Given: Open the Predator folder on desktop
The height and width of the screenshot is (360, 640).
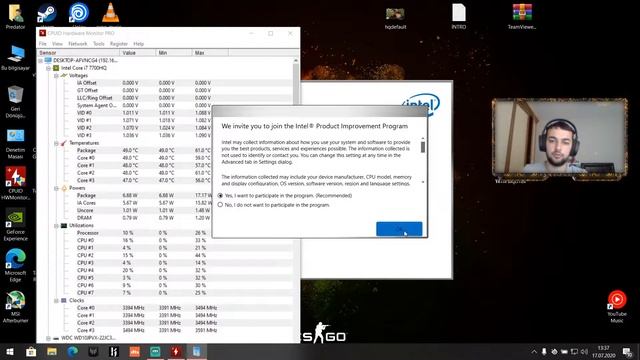Looking at the screenshot, I should [16, 16].
